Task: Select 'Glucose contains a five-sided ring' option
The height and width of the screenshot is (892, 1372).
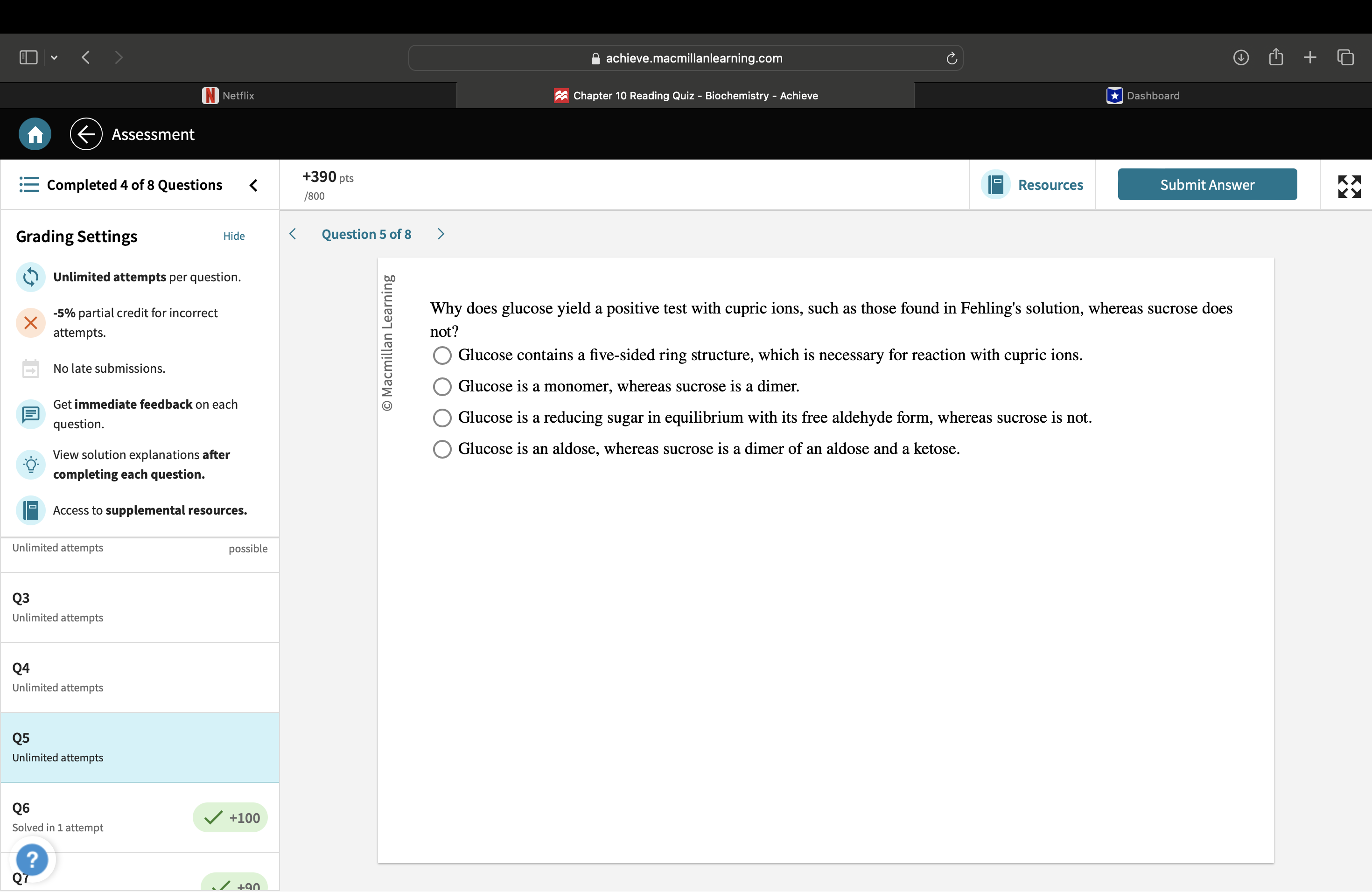Action: point(442,355)
